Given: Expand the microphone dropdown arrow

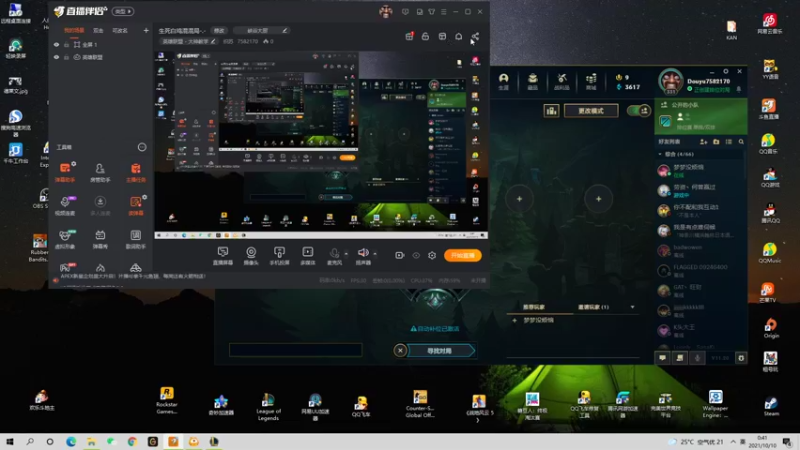Looking at the screenshot, I should [x=346, y=254].
